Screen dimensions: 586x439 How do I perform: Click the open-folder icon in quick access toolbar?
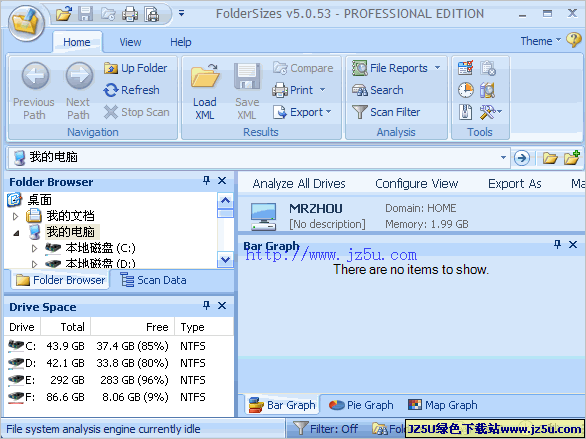64,15
